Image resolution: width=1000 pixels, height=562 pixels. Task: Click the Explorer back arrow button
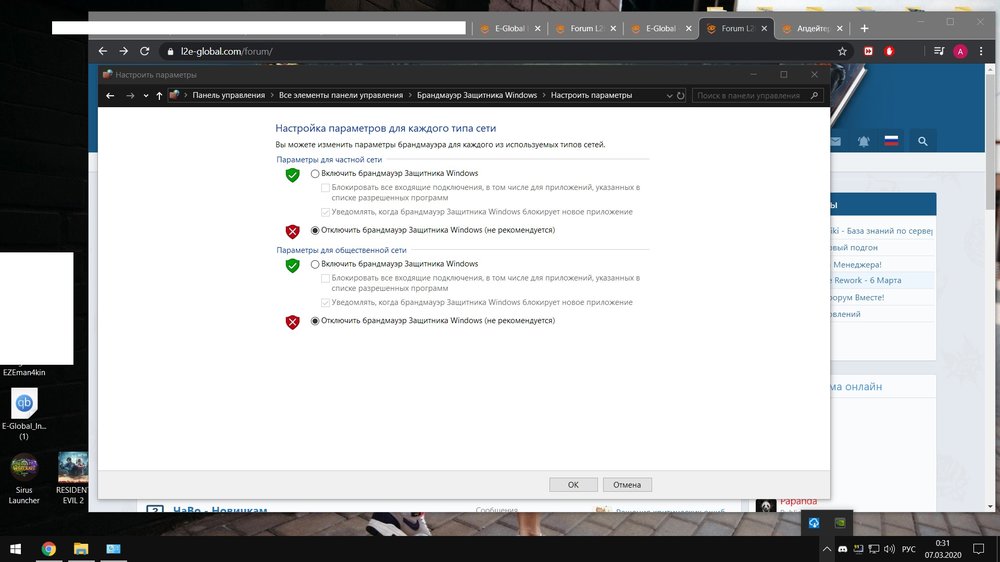[x=111, y=96]
